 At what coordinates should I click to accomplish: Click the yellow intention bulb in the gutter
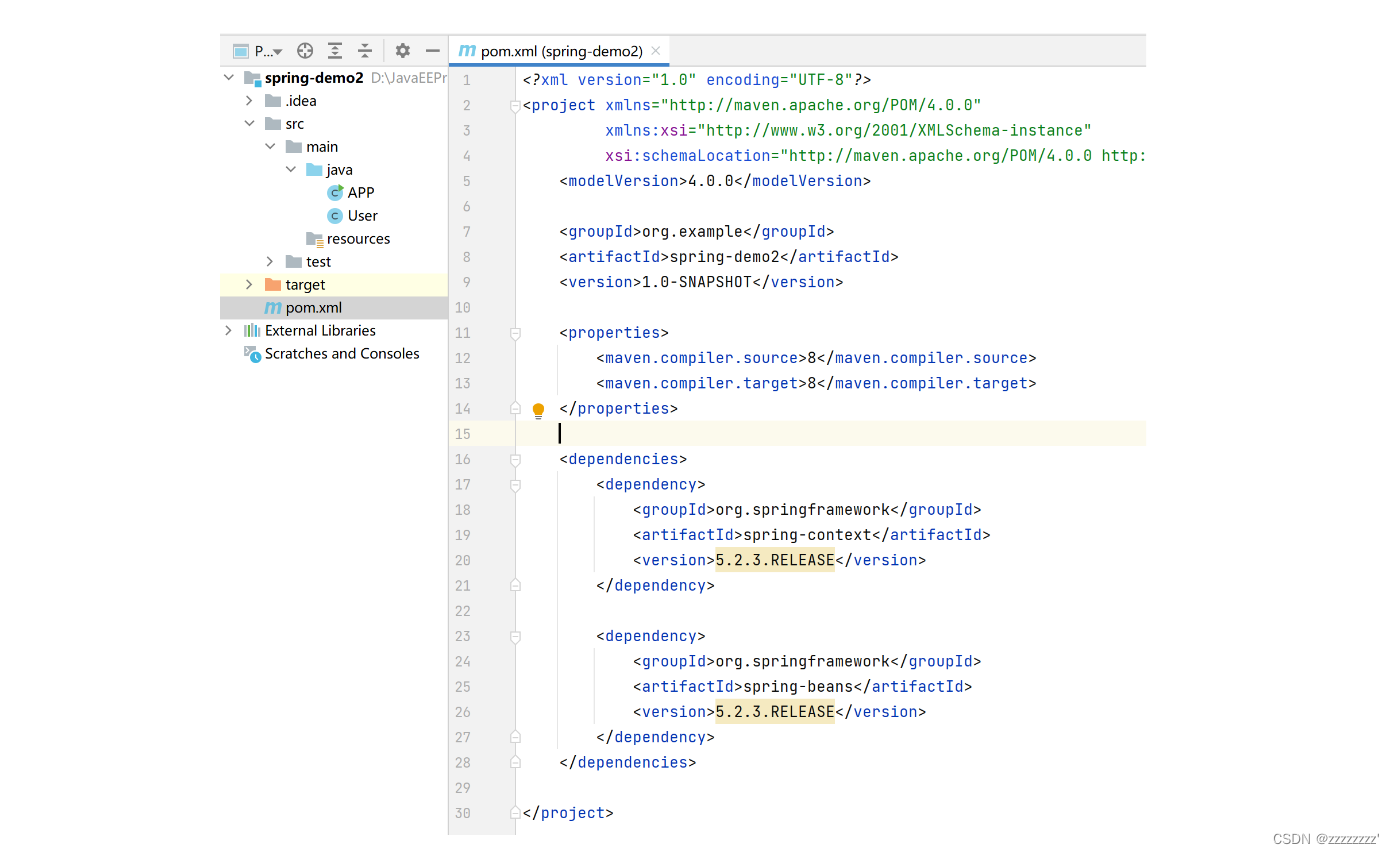[538, 410]
